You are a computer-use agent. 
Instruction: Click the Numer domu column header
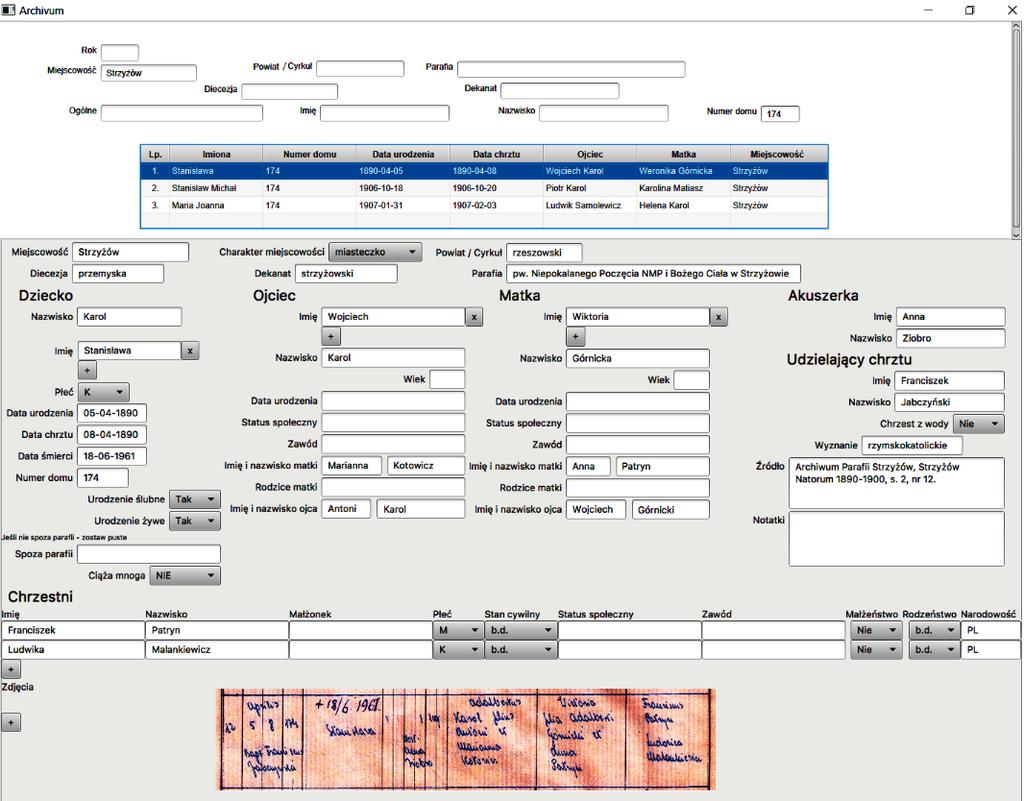pyautogui.click(x=310, y=154)
